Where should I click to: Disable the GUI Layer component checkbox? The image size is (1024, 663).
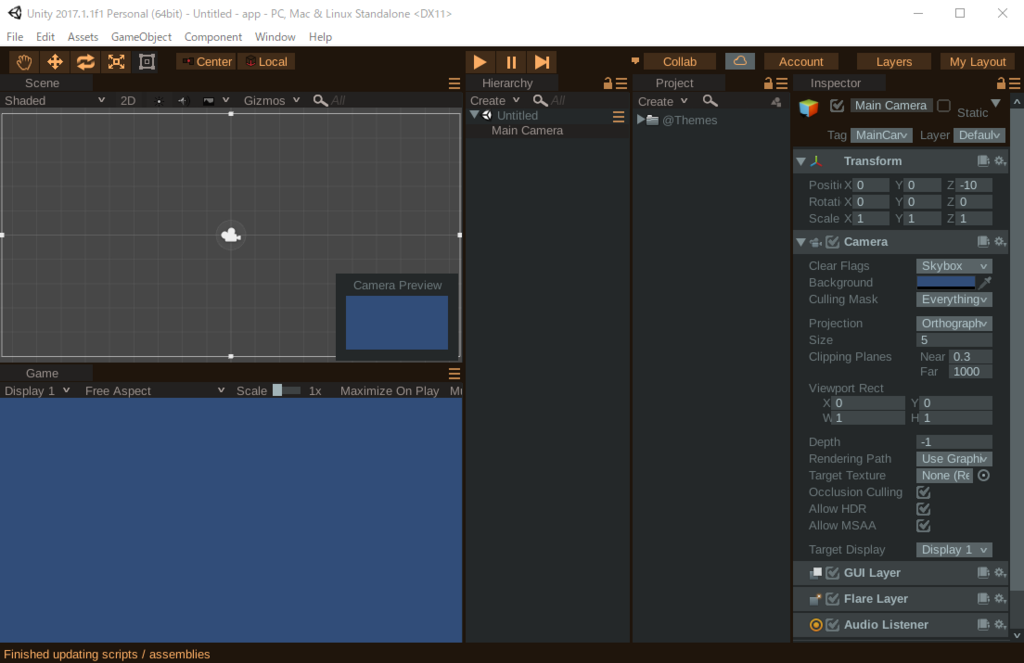(x=833, y=573)
